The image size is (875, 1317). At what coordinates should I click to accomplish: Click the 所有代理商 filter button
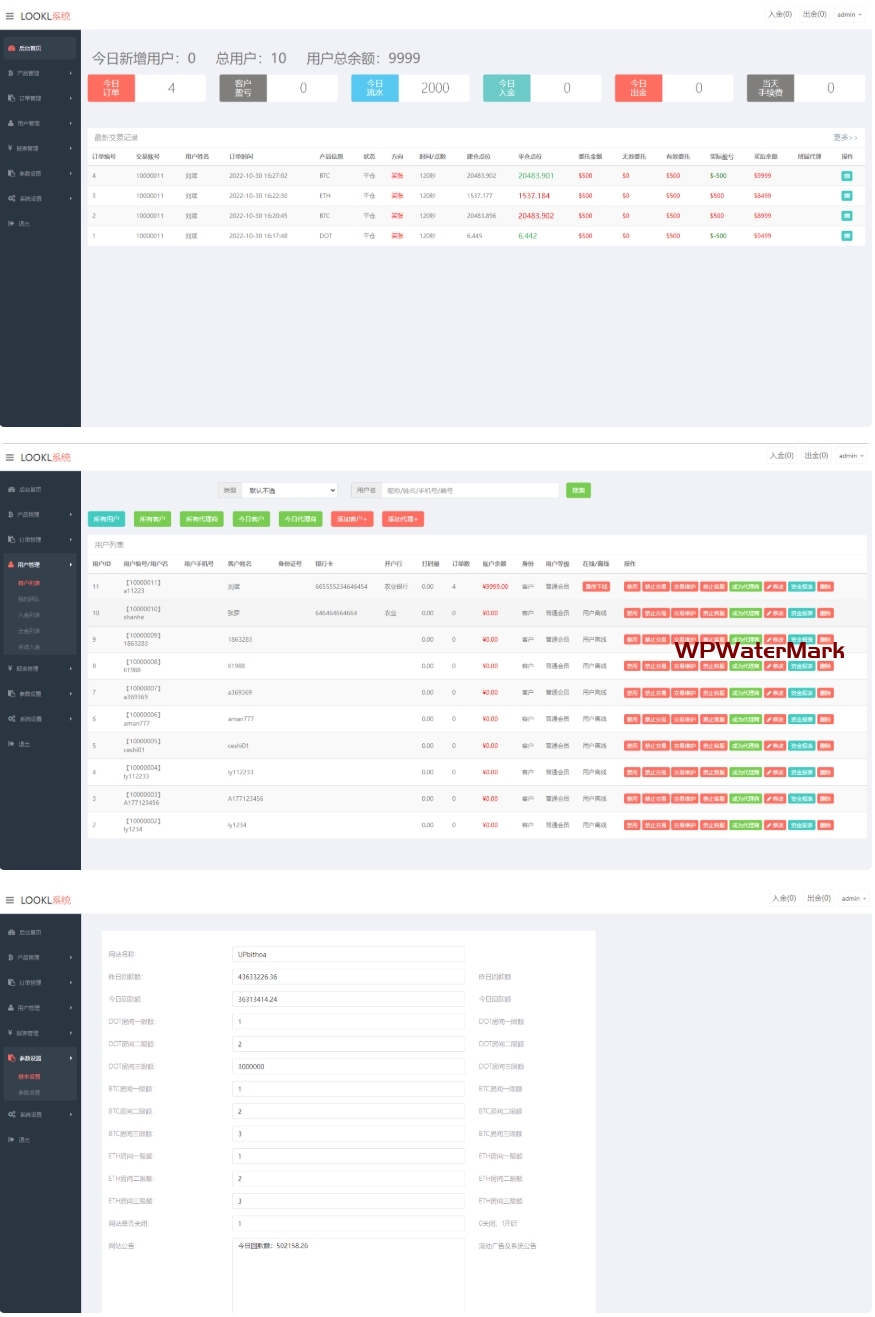coord(202,519)
